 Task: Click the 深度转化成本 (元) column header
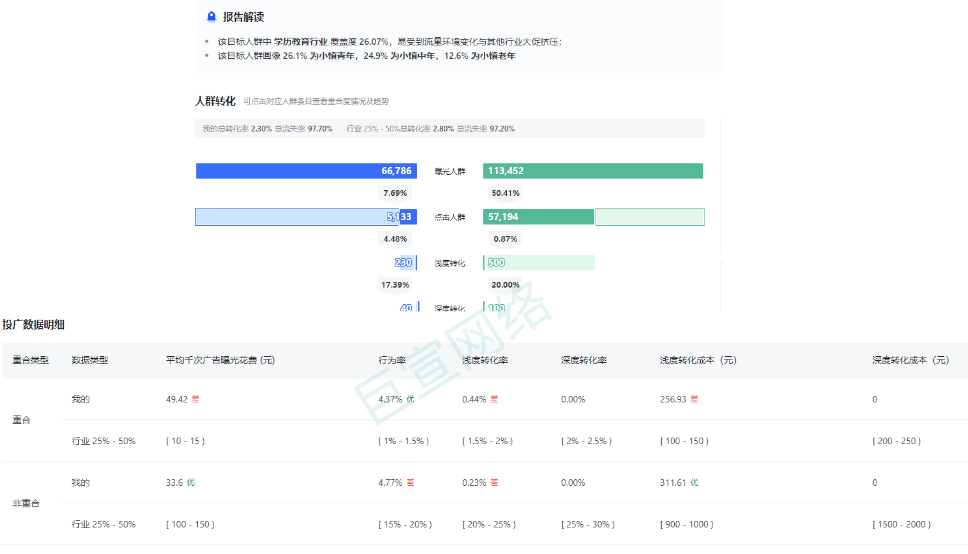(911, 360)
